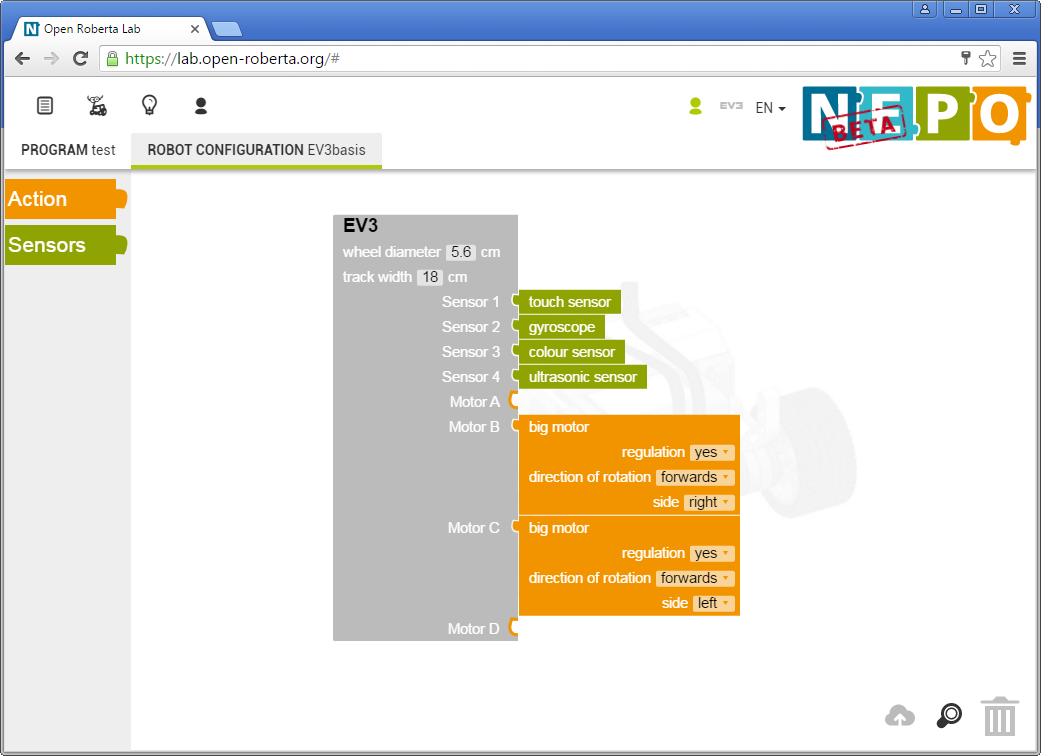Edit the wheel diameter 5.6 field
Screen dimensions: 1041x756
(x=461, y=252)
